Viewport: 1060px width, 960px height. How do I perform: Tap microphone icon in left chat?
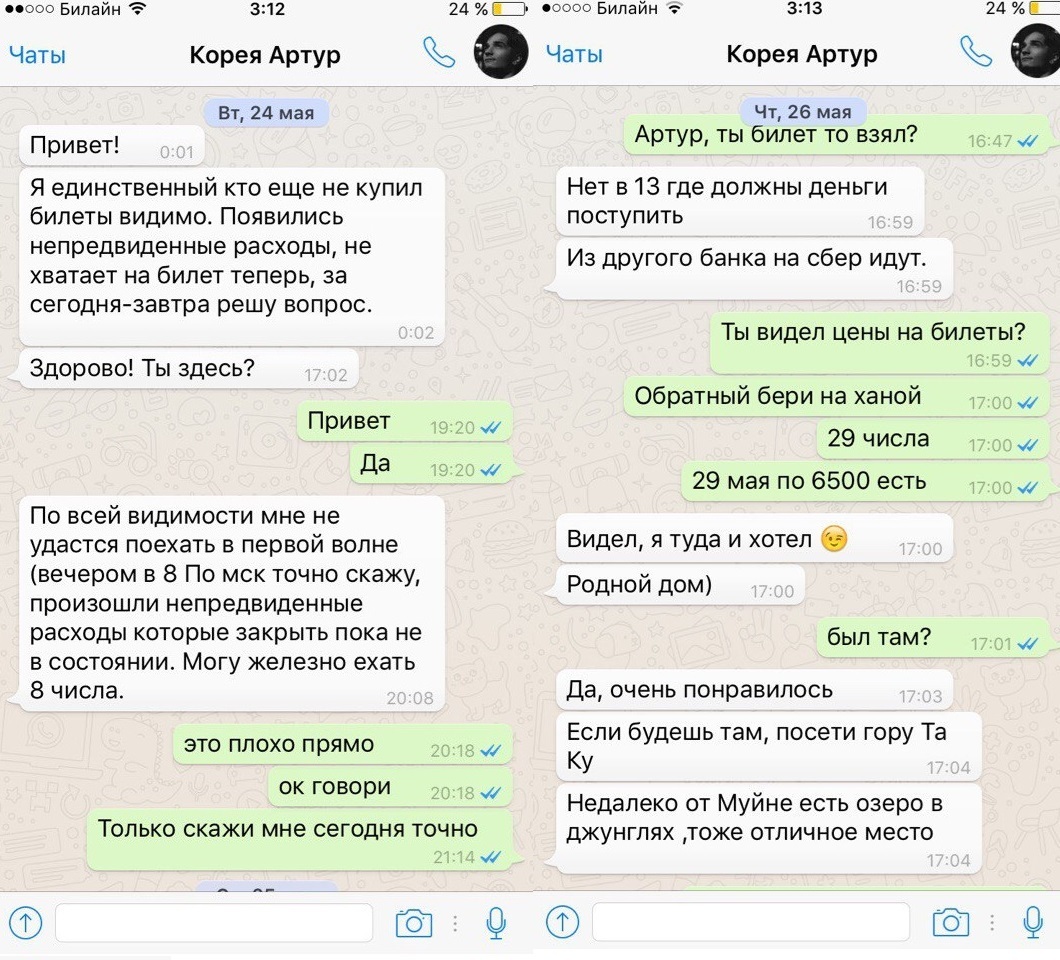(x=496, y=923)
